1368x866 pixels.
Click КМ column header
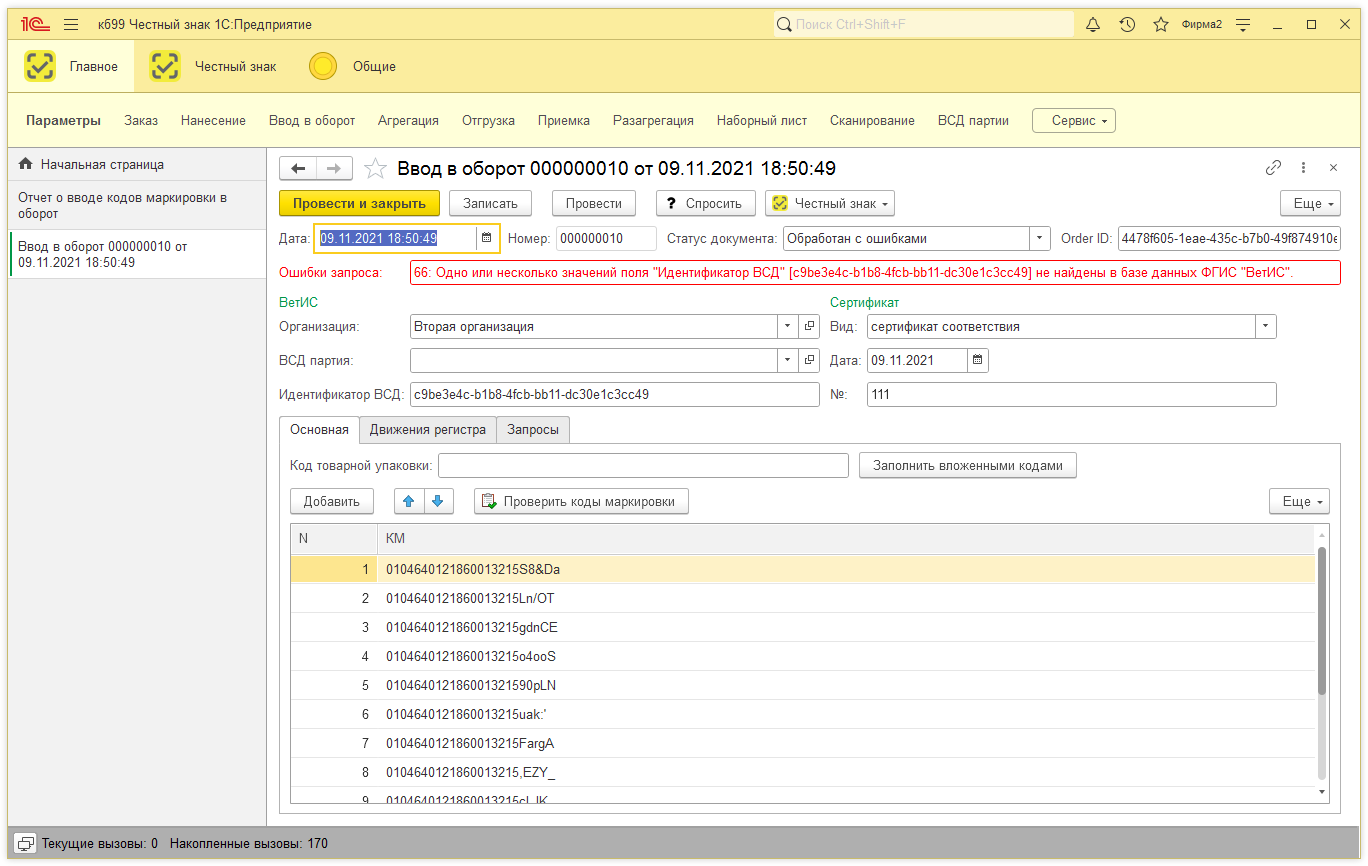tap(846, 538)
